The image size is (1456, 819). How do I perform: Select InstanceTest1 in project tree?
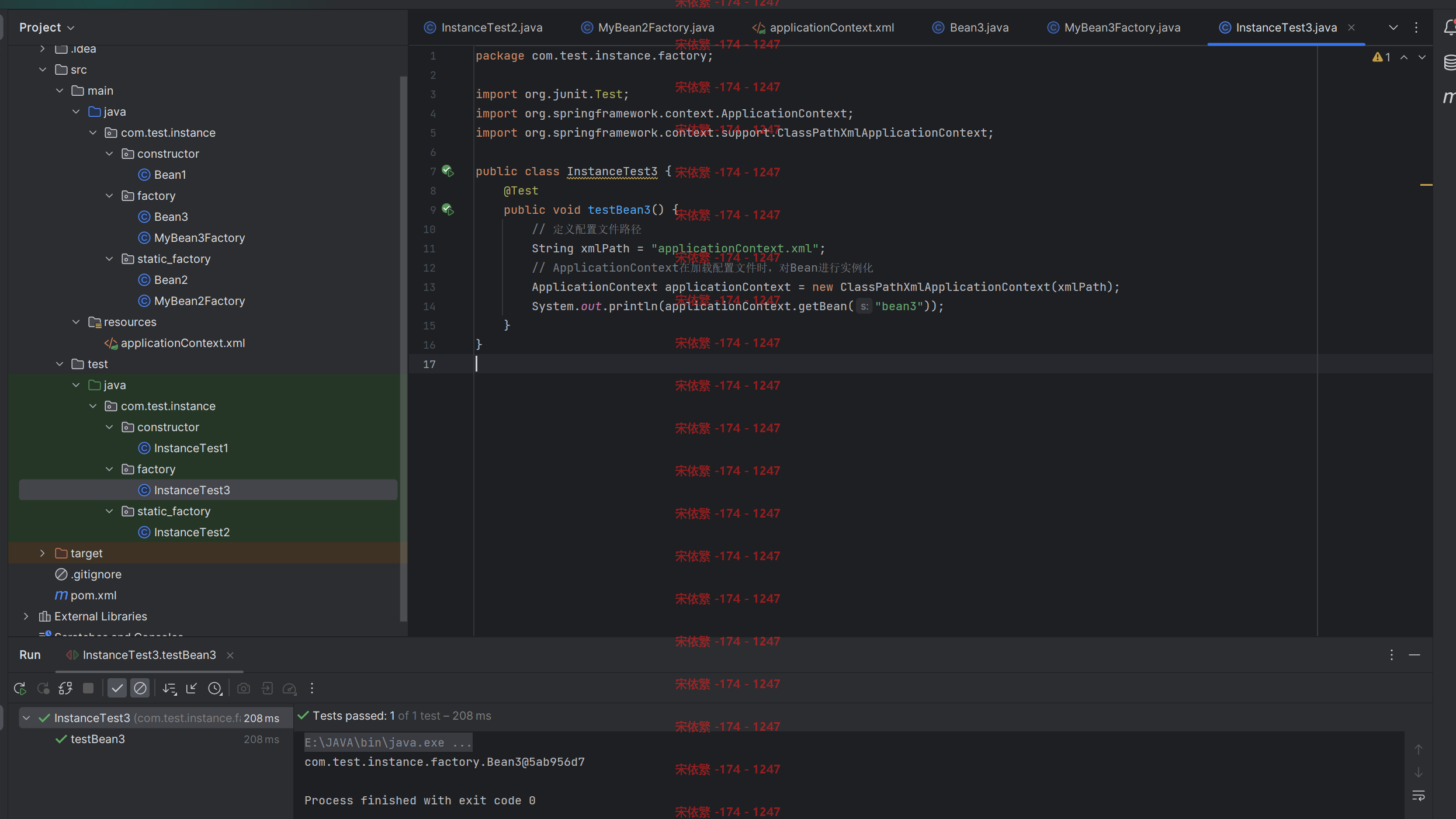point(191,448)
